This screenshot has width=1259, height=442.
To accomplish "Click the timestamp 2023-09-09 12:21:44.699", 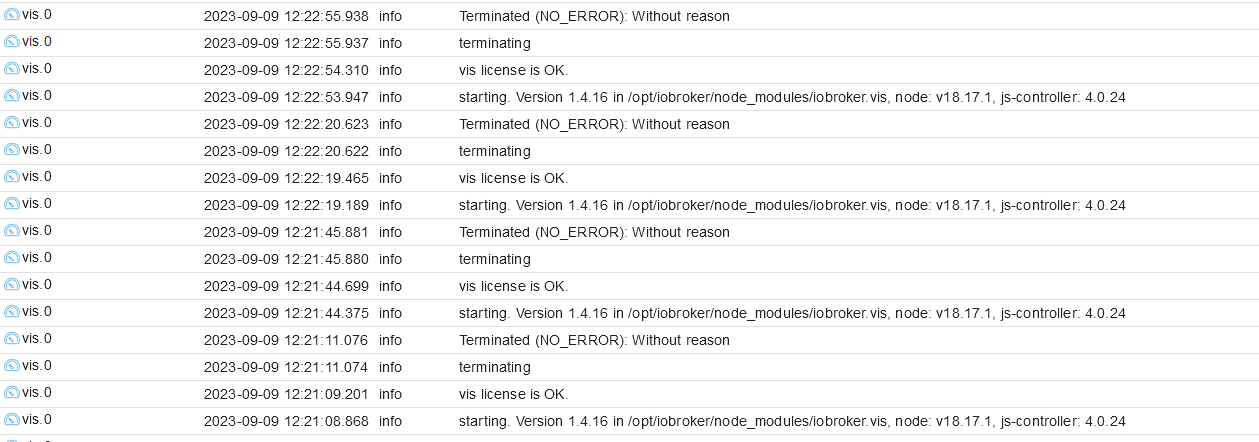I will click(x=286, y=286).
